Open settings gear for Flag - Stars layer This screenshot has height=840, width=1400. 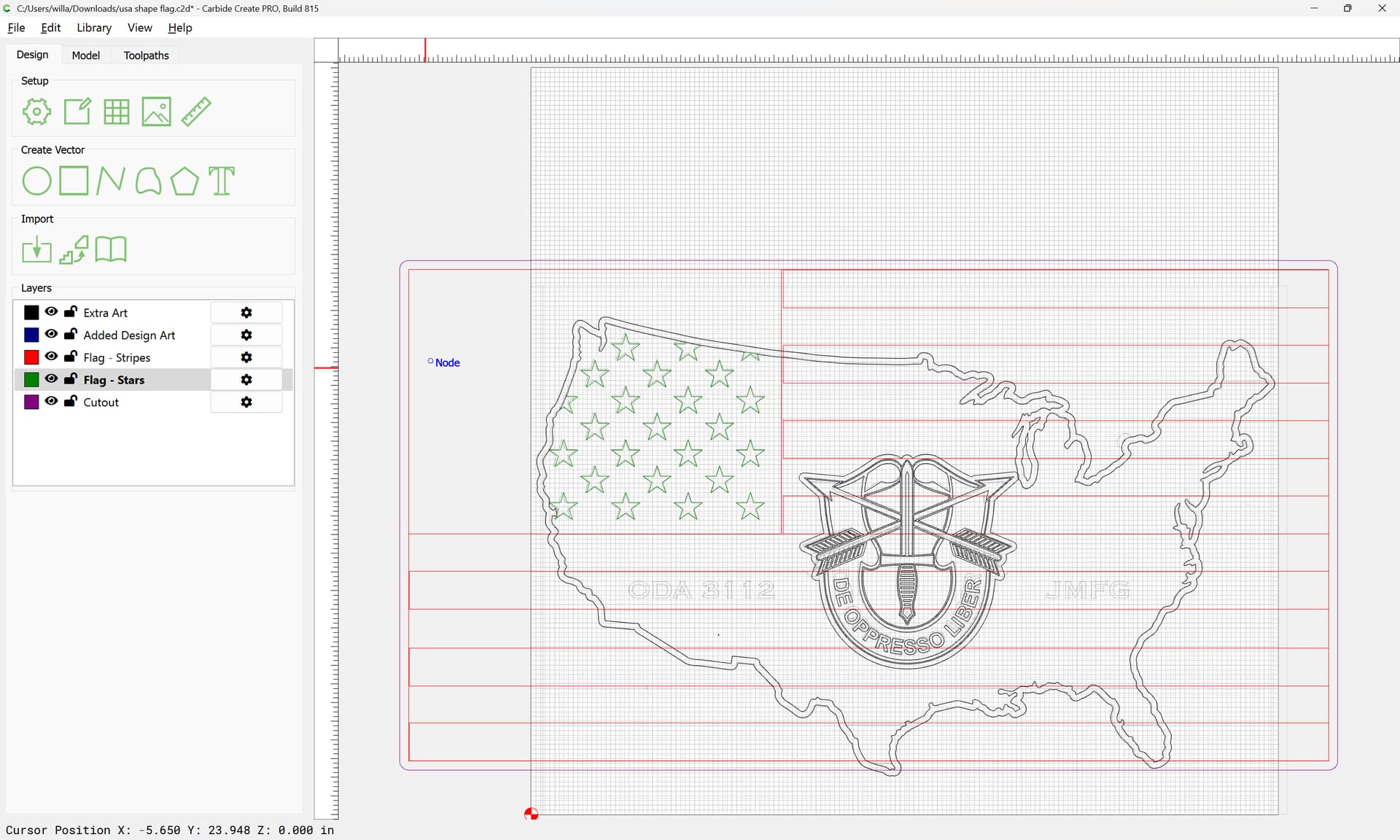[x=246, y=380]
